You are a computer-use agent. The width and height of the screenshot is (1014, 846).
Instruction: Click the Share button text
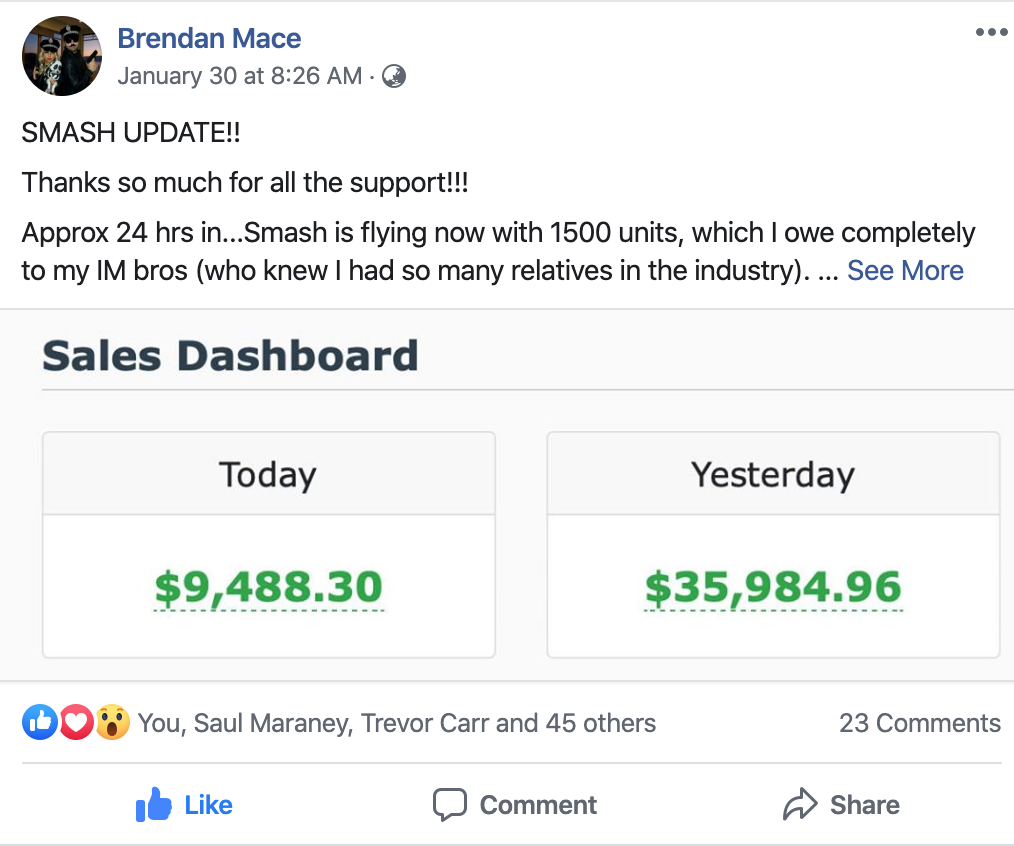click(865, 805)
